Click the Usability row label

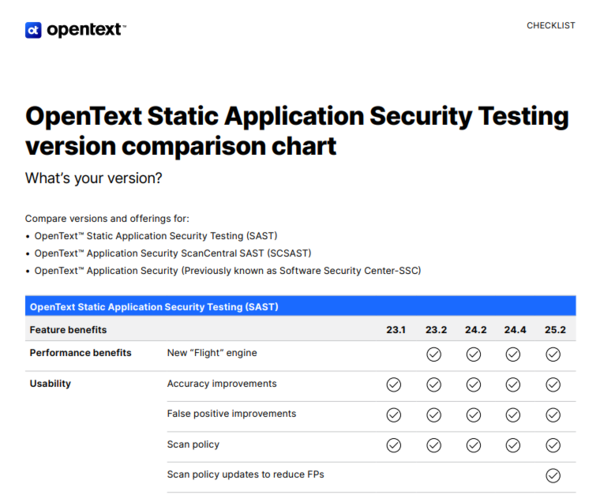[x=50, y=383]
